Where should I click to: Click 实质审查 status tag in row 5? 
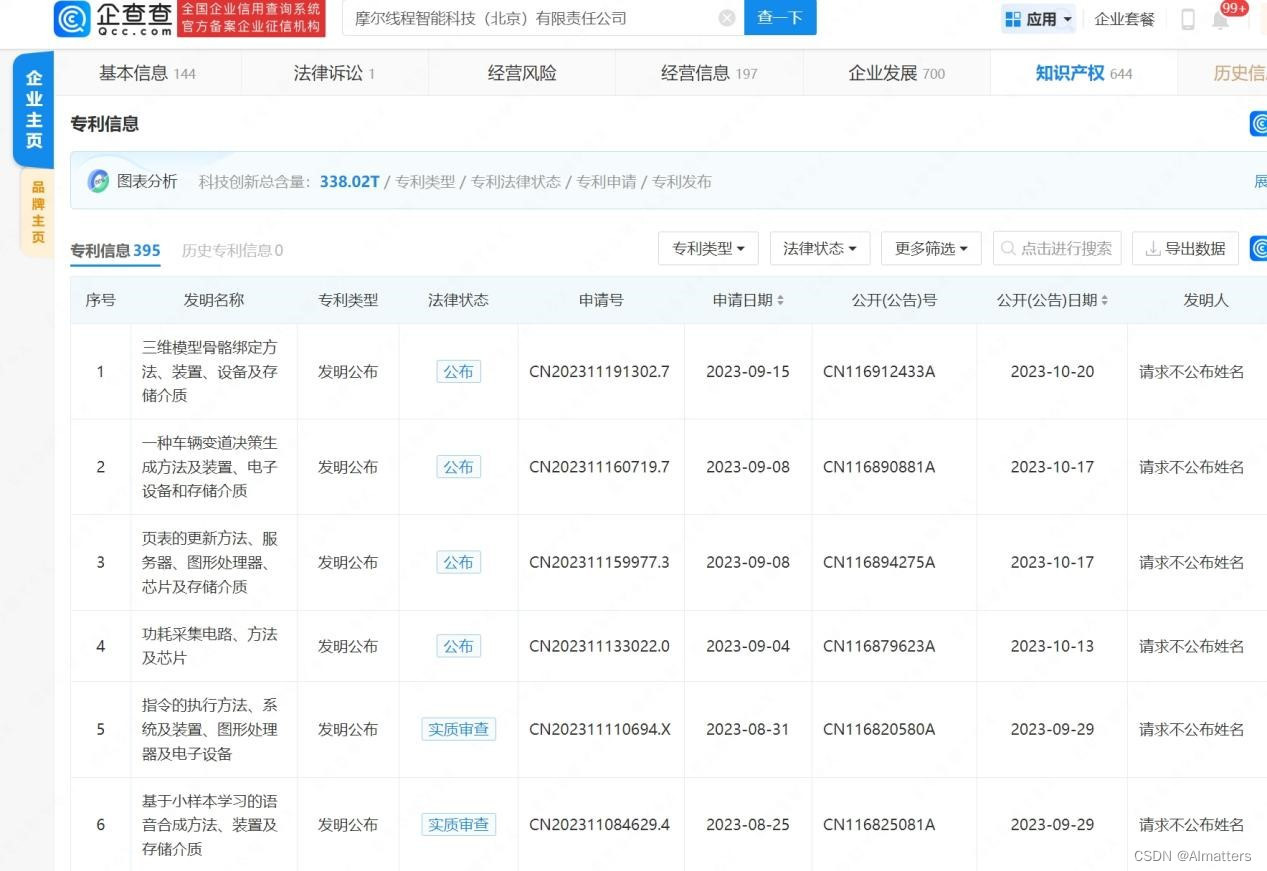458,729
